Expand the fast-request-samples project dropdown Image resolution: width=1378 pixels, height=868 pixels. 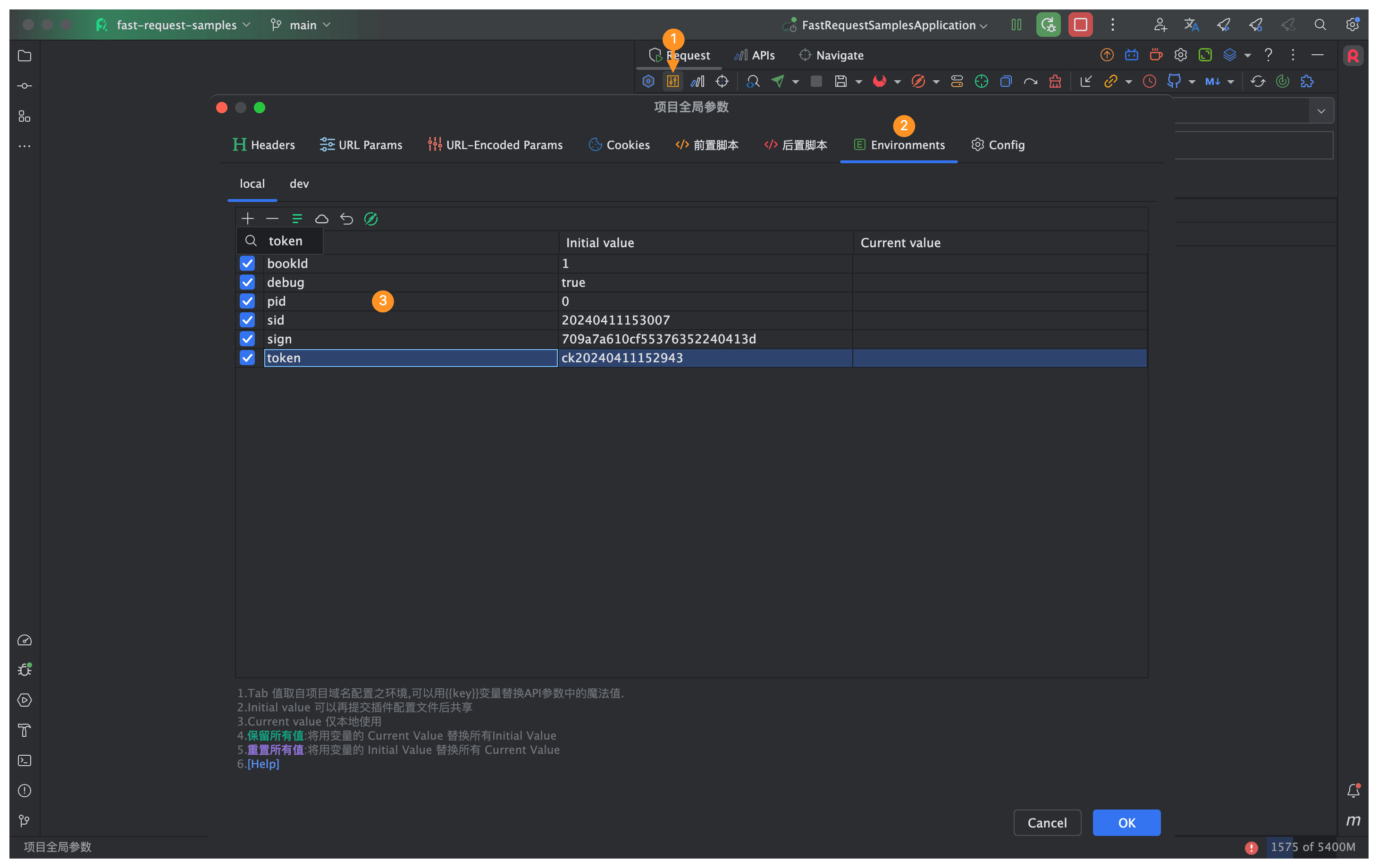[177, 25]
